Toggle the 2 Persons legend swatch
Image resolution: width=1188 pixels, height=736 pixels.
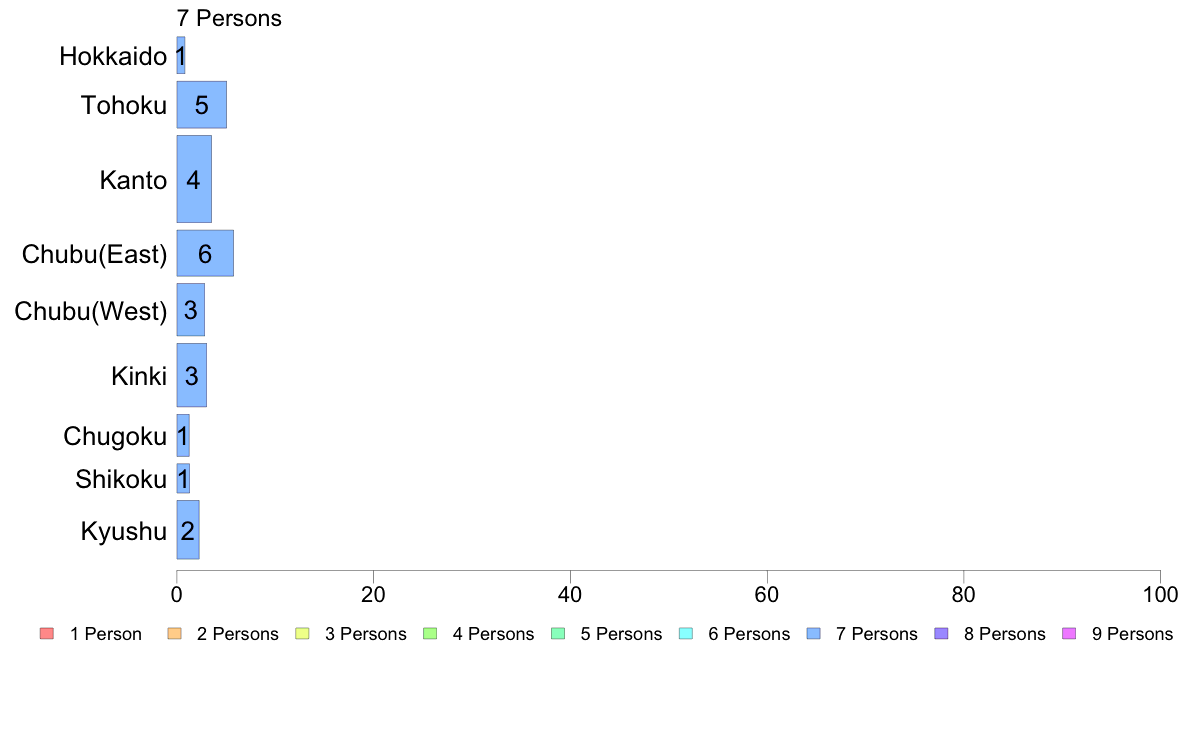(x=174, y=634)
